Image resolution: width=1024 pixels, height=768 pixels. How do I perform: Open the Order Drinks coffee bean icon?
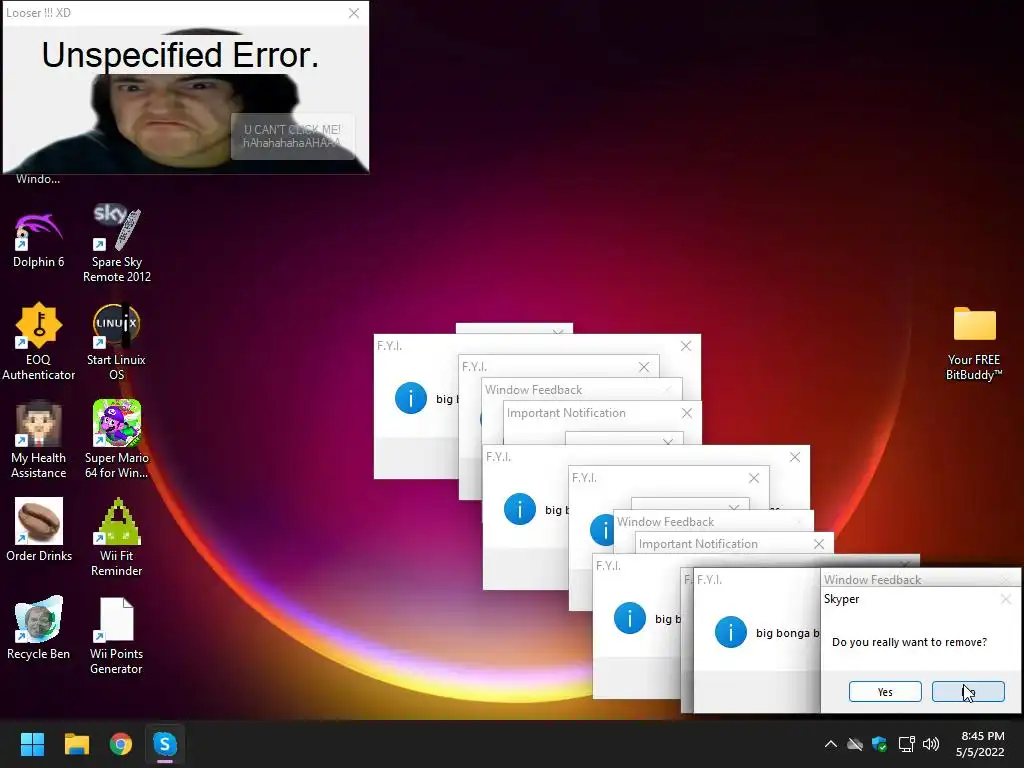pos(39,529)
